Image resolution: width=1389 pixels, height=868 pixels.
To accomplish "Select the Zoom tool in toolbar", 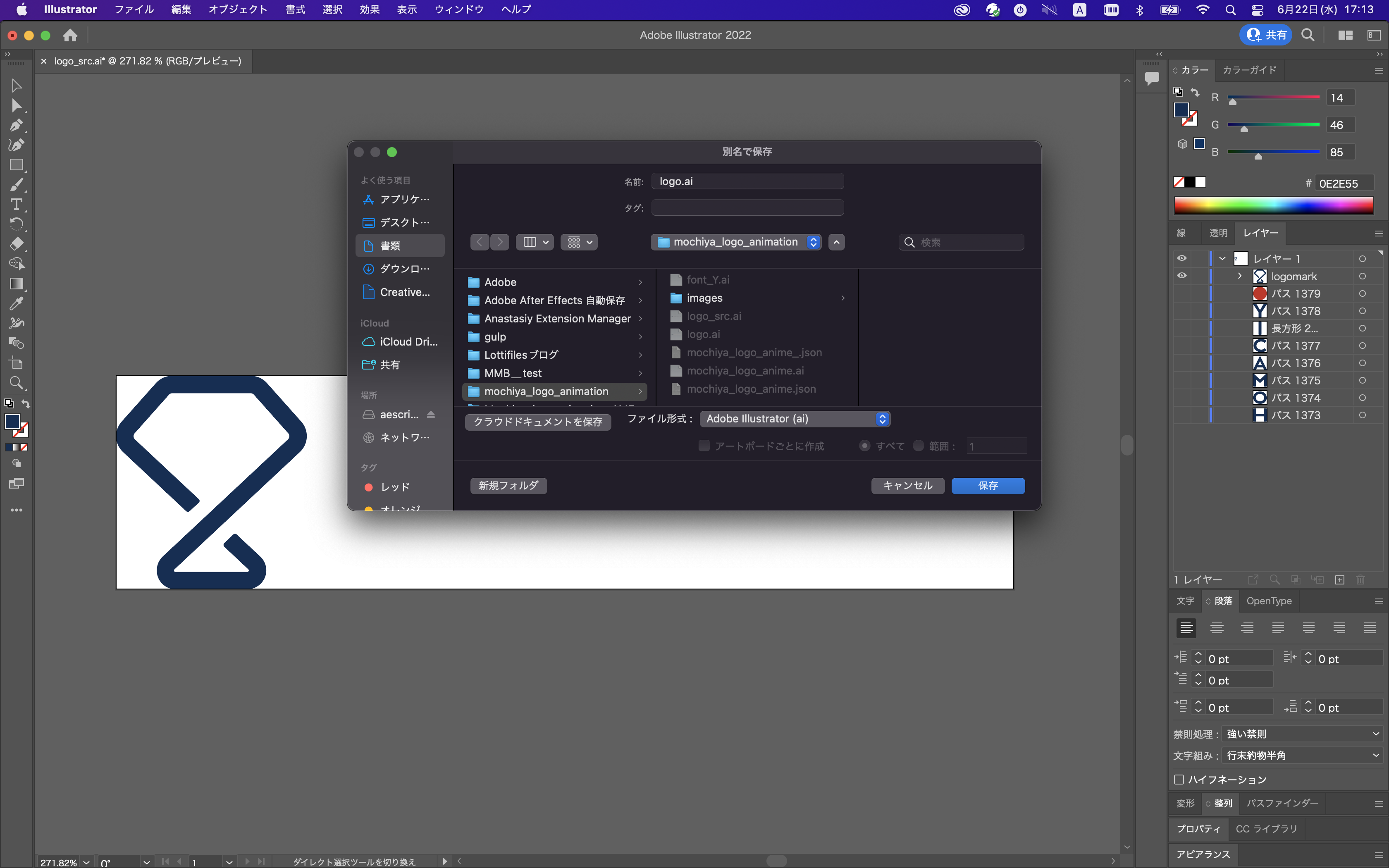I will pos(16,383).
